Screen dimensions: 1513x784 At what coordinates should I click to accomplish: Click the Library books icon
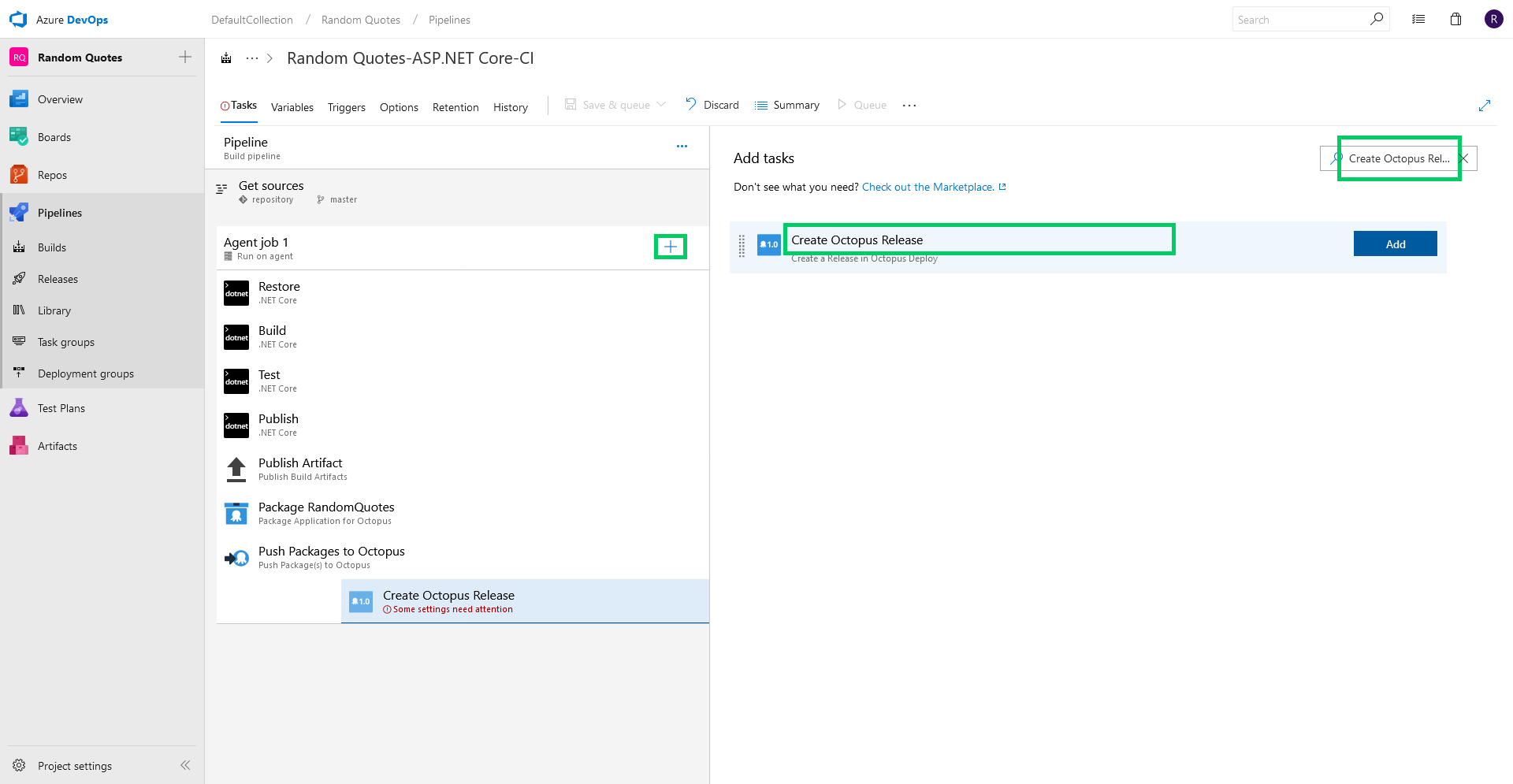[19, 310]
